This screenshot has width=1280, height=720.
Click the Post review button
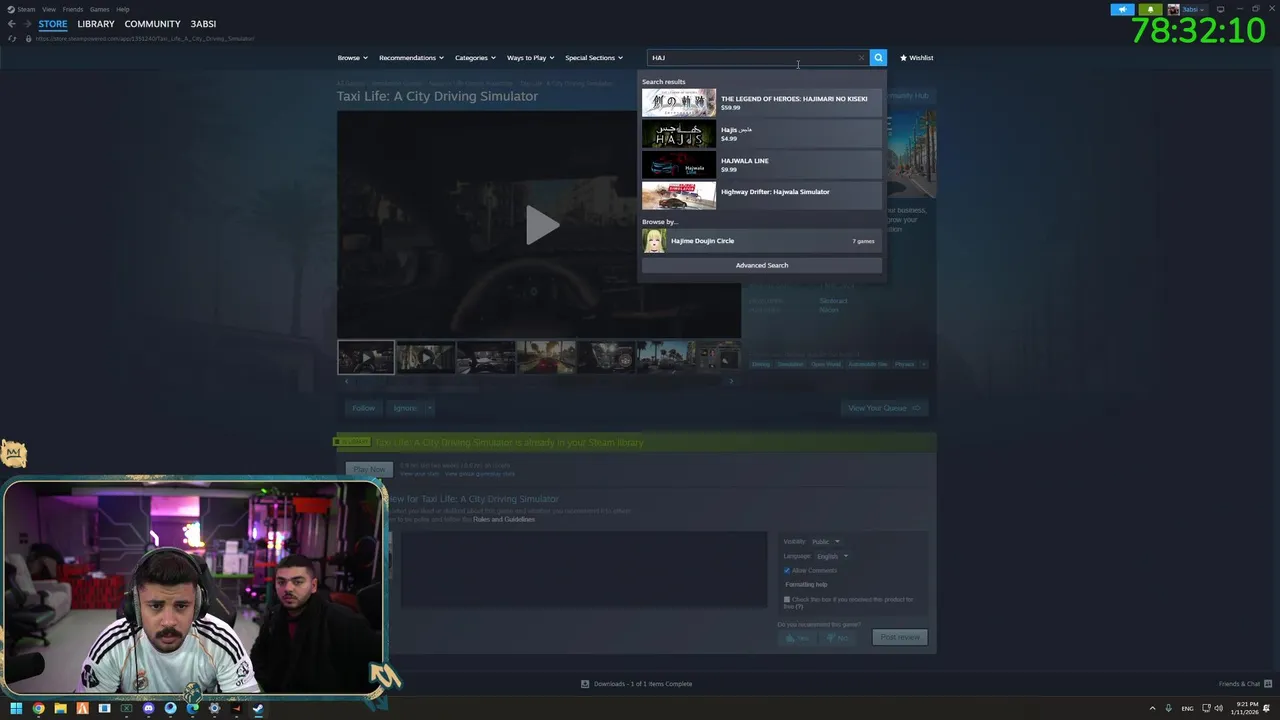(x=900, y=637)
